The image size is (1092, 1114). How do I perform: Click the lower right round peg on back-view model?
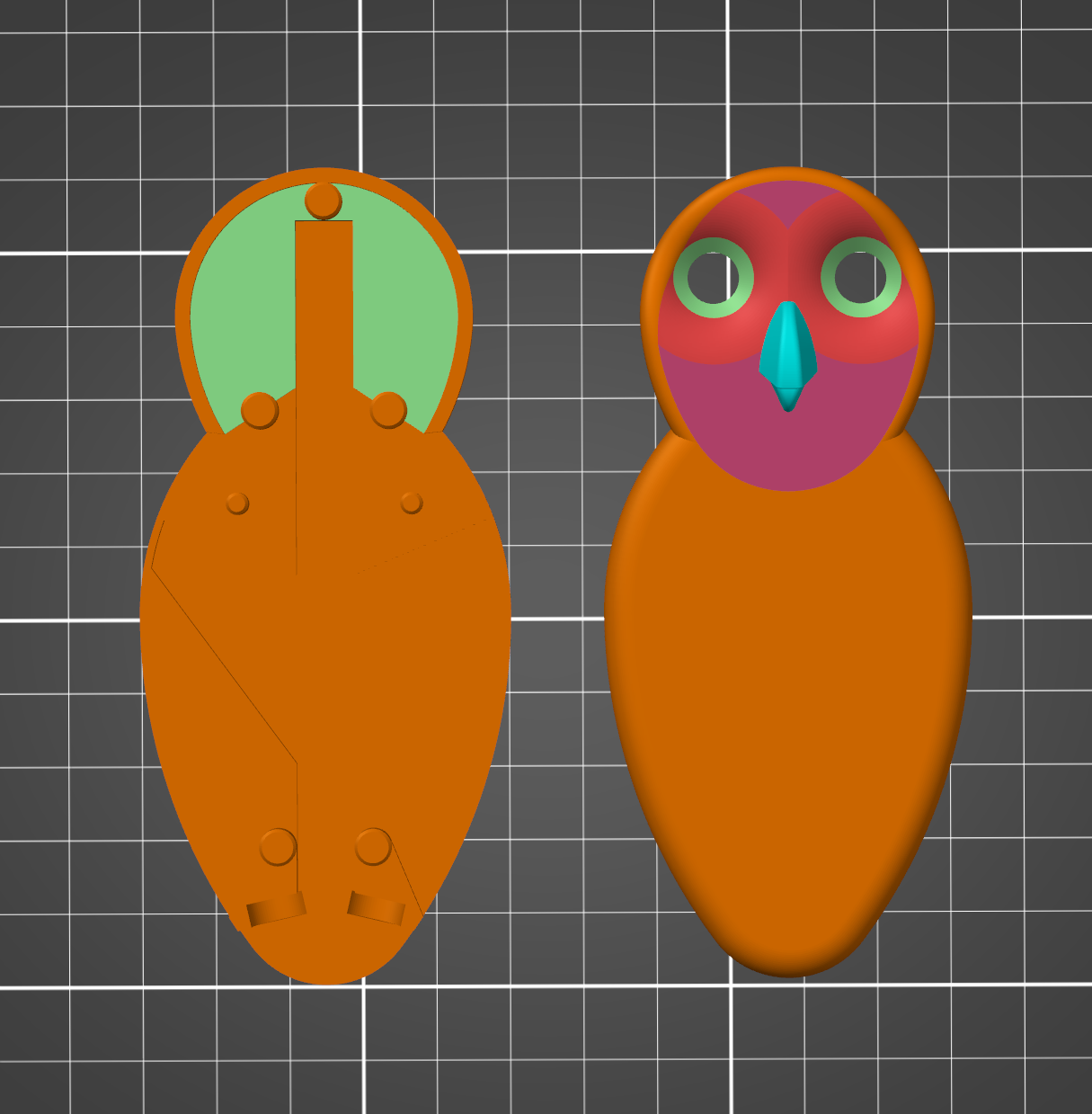pos(373,846)
